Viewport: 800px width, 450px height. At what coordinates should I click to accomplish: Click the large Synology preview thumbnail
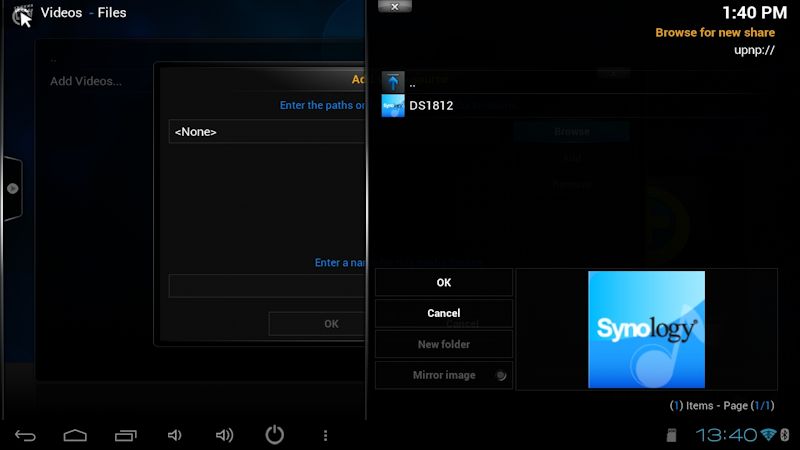646,330
